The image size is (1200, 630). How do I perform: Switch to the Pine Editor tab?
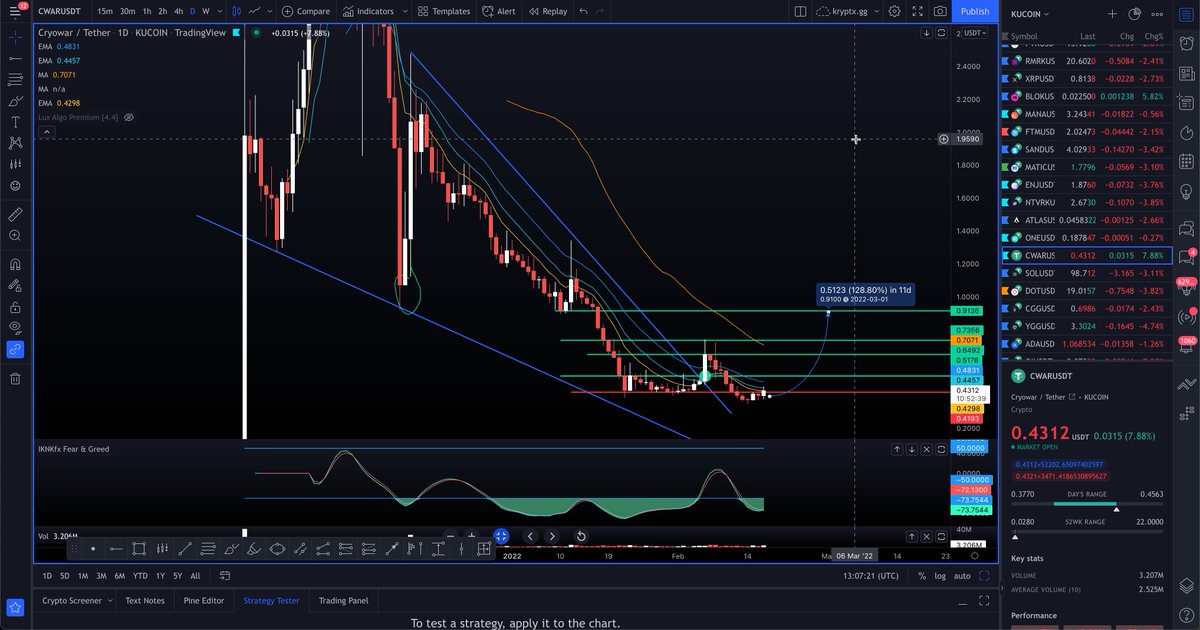[x=203, y=600]
